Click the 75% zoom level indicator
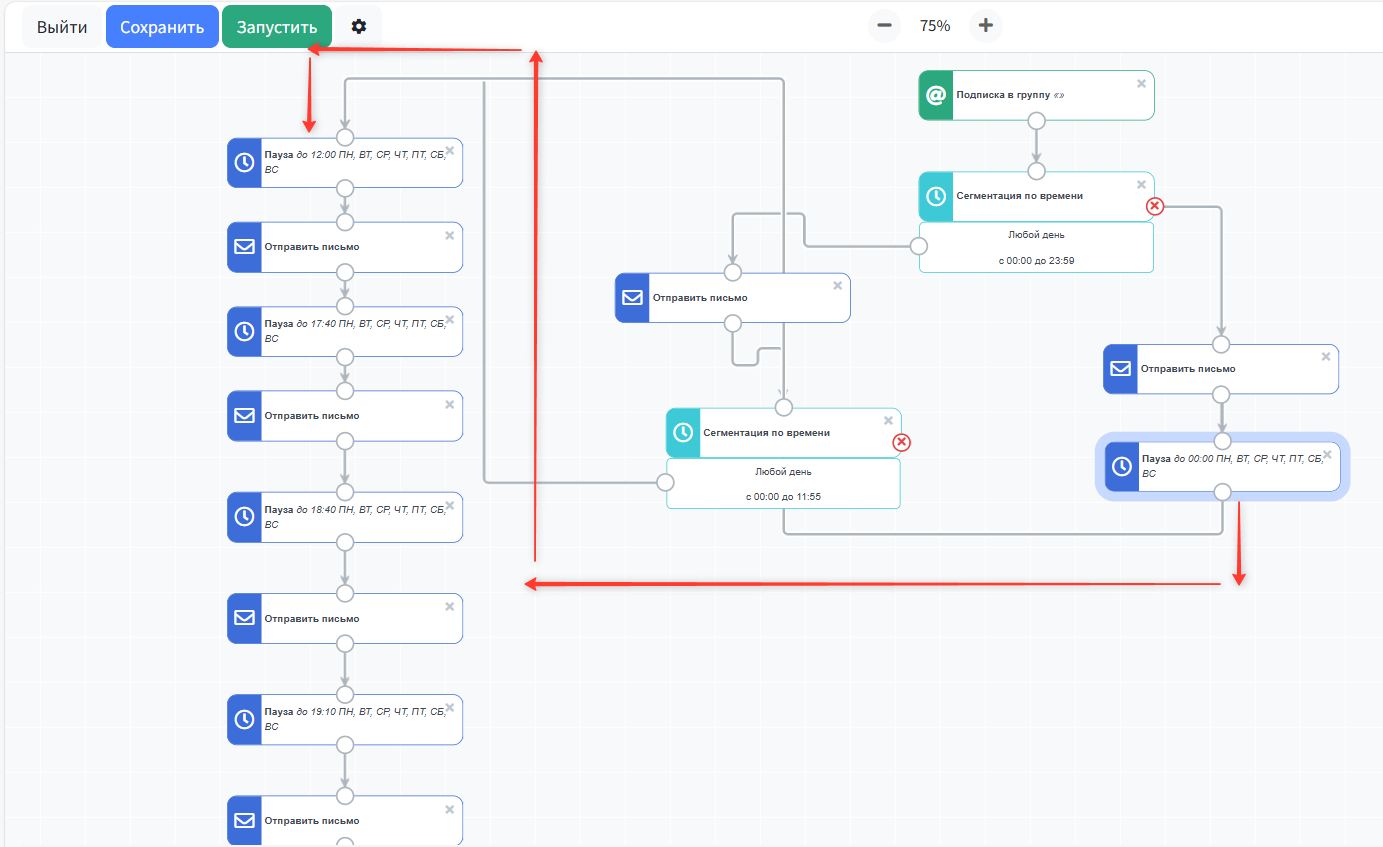1383x847 pixels. click(x=935, y=26)
